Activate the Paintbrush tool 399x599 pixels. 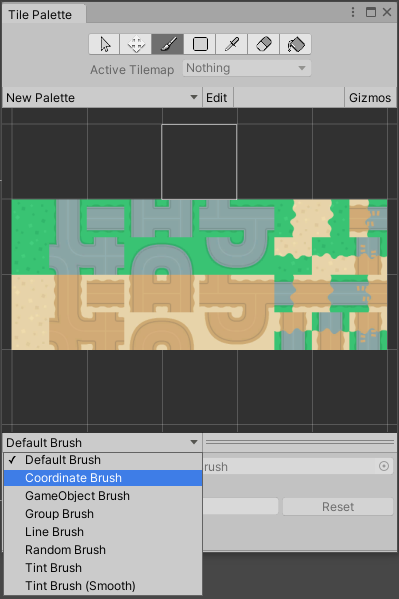click(x=168, y=44)
